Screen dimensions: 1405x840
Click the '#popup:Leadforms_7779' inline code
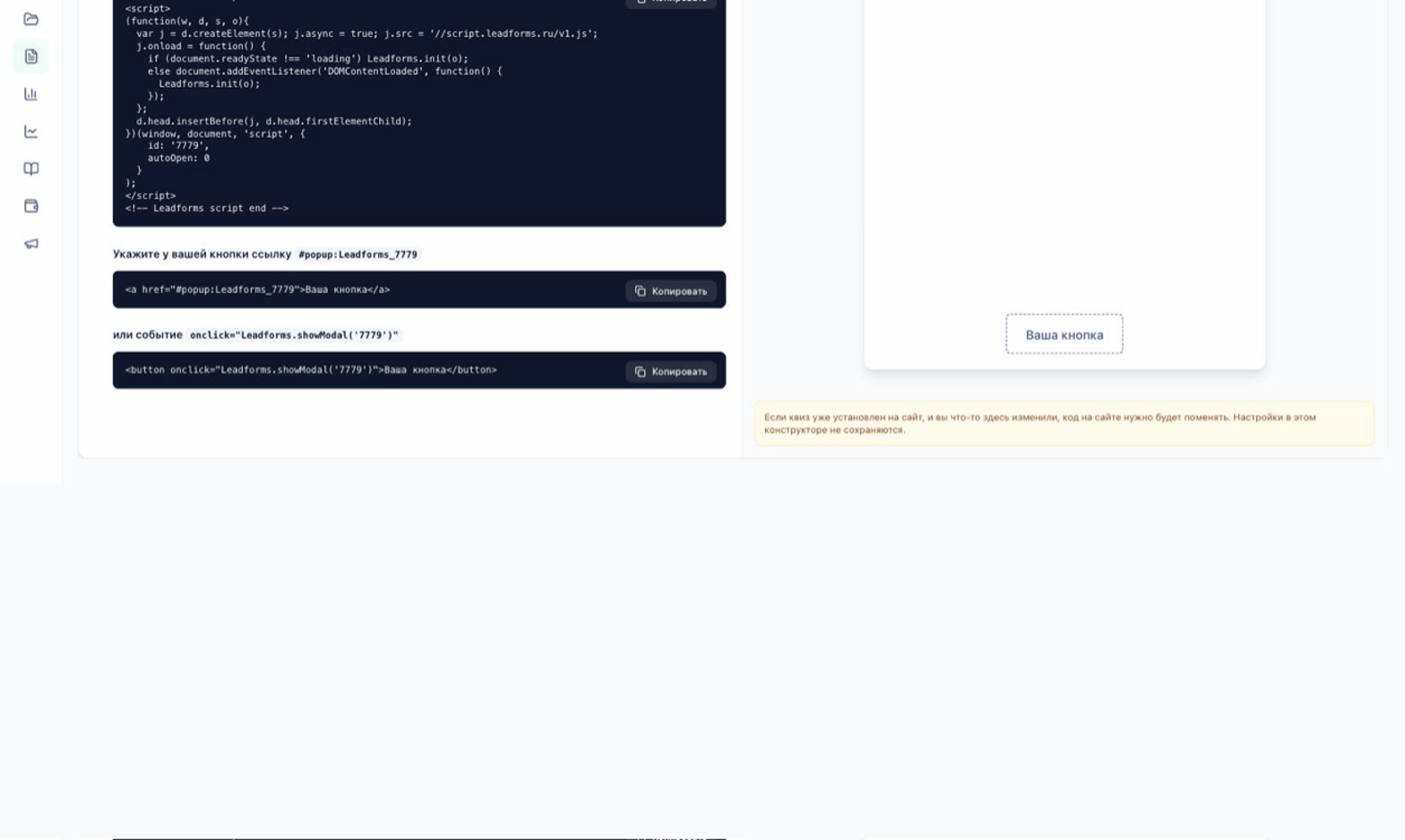pos(358,254)
